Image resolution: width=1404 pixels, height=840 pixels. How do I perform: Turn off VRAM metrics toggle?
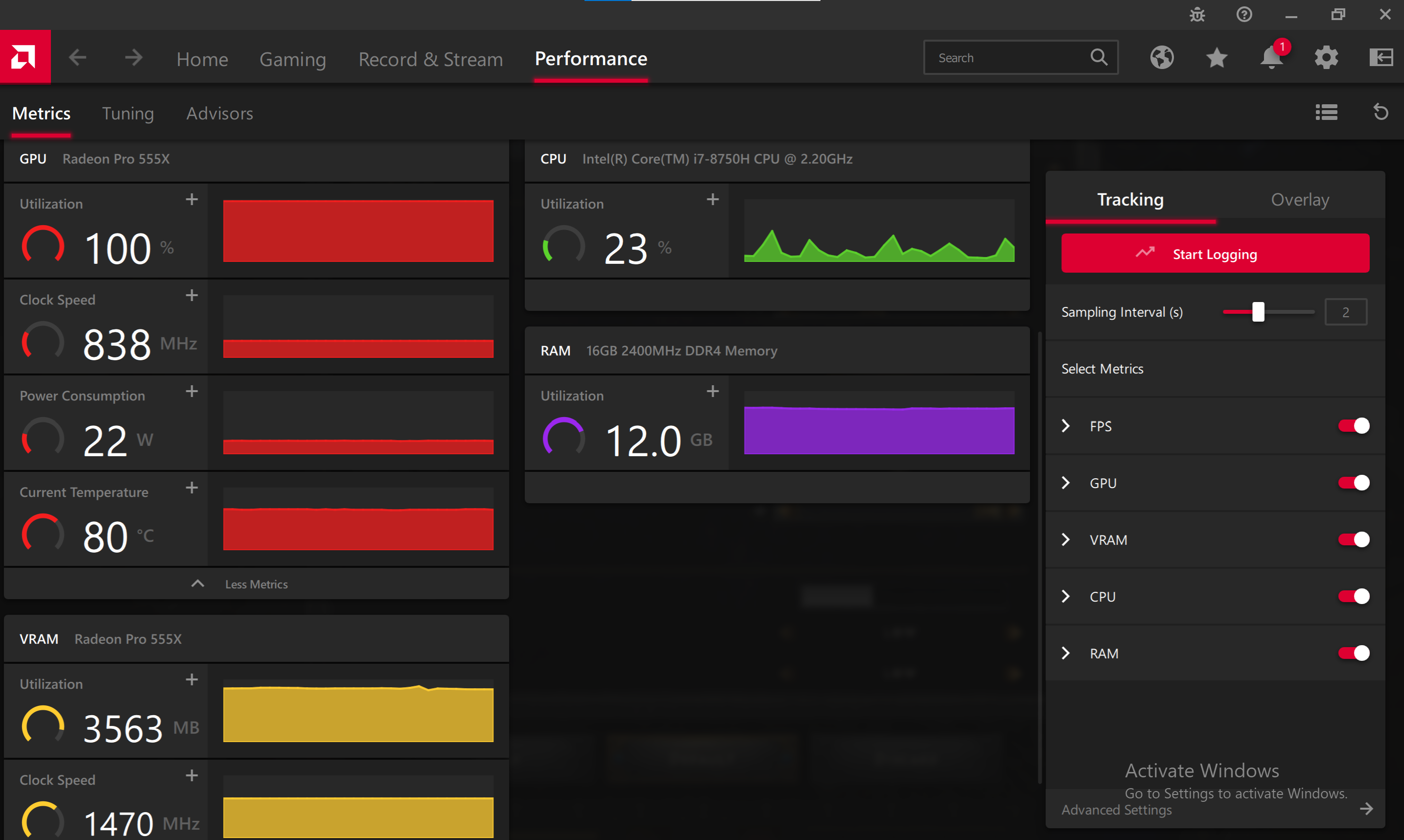pyautogui.click(x=1354, y=539)
